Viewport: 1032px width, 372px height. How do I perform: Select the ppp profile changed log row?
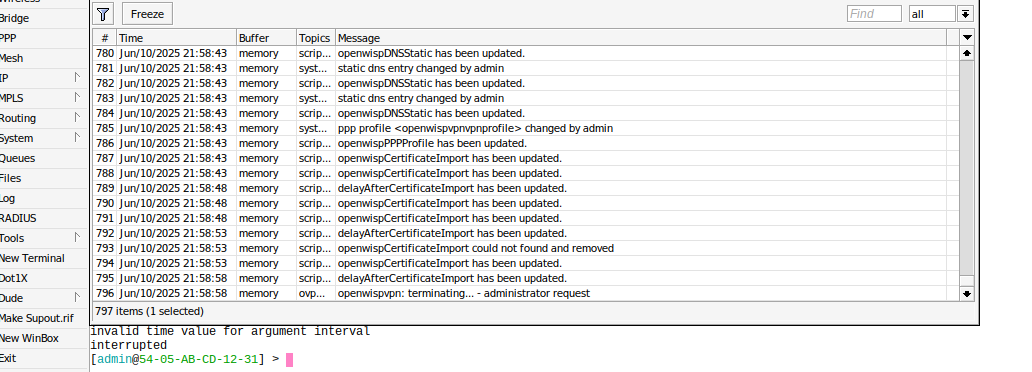(525, 128)
